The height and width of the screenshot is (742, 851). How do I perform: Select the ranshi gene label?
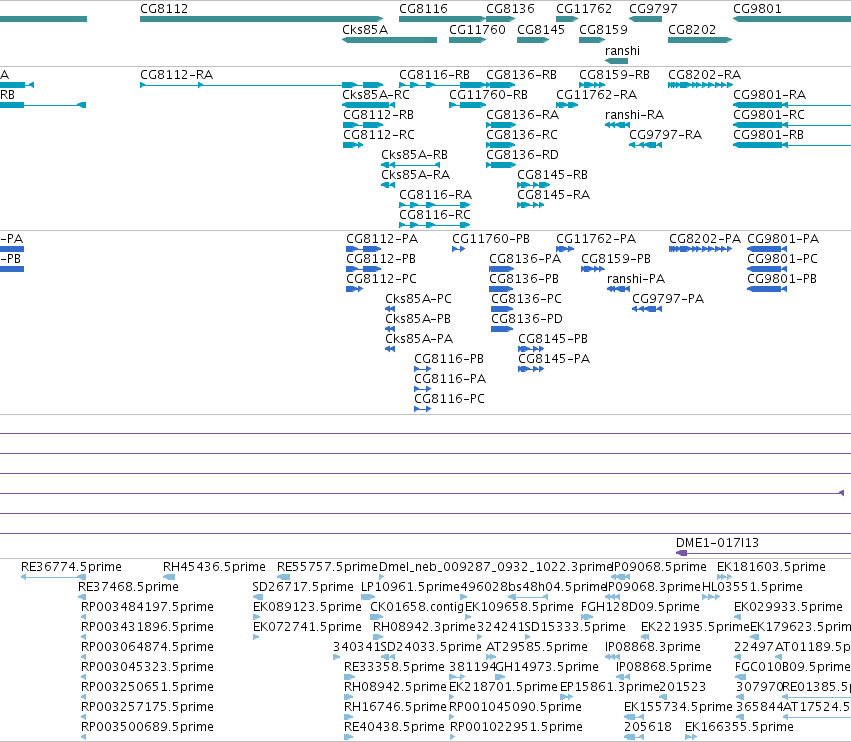pyautogui.click(x=622, y=50)
